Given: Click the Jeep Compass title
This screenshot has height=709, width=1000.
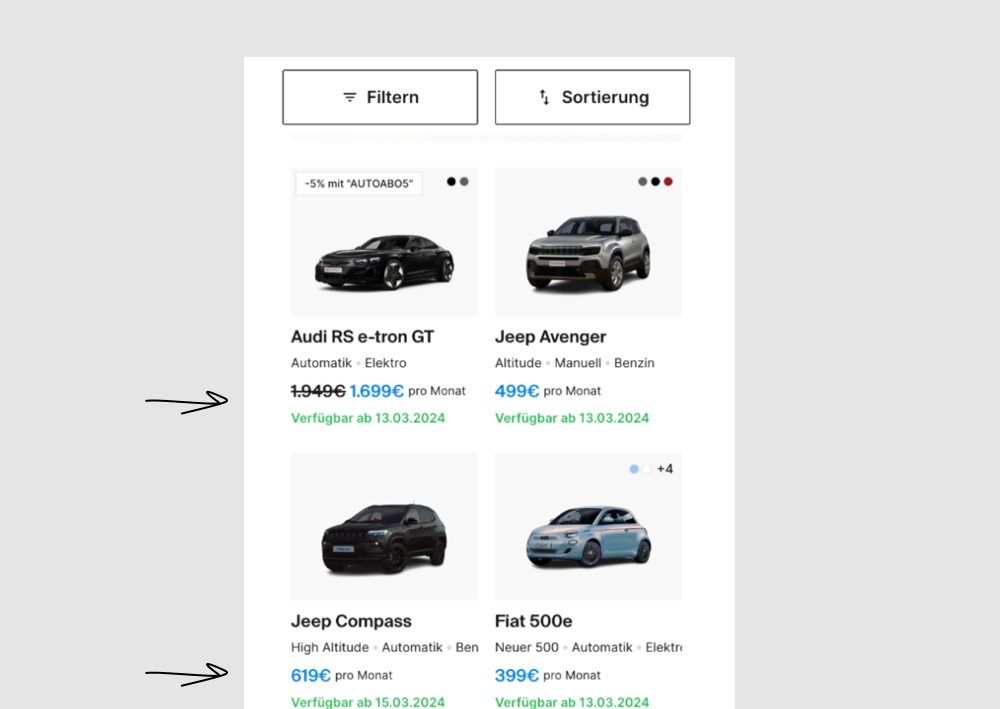Looking at the screenshot, I should pos(351,621).
